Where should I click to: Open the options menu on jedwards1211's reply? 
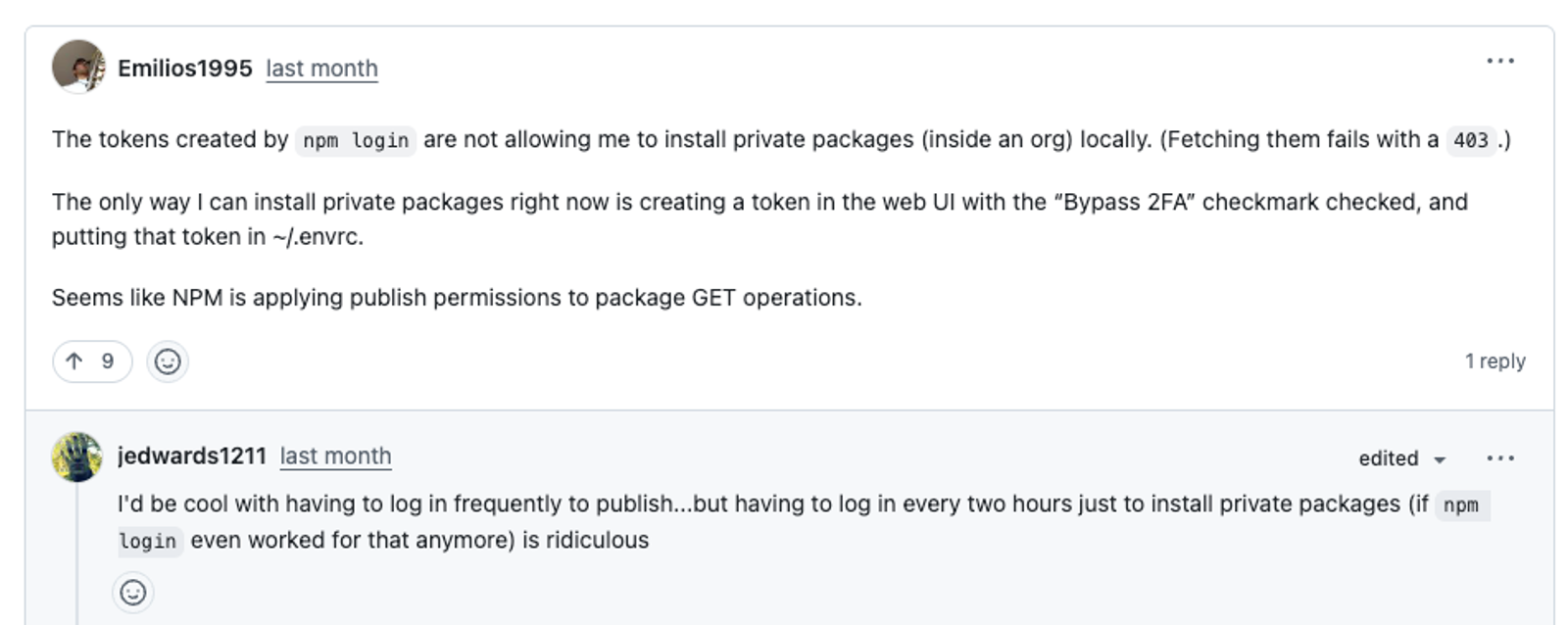pos(1499,458)
